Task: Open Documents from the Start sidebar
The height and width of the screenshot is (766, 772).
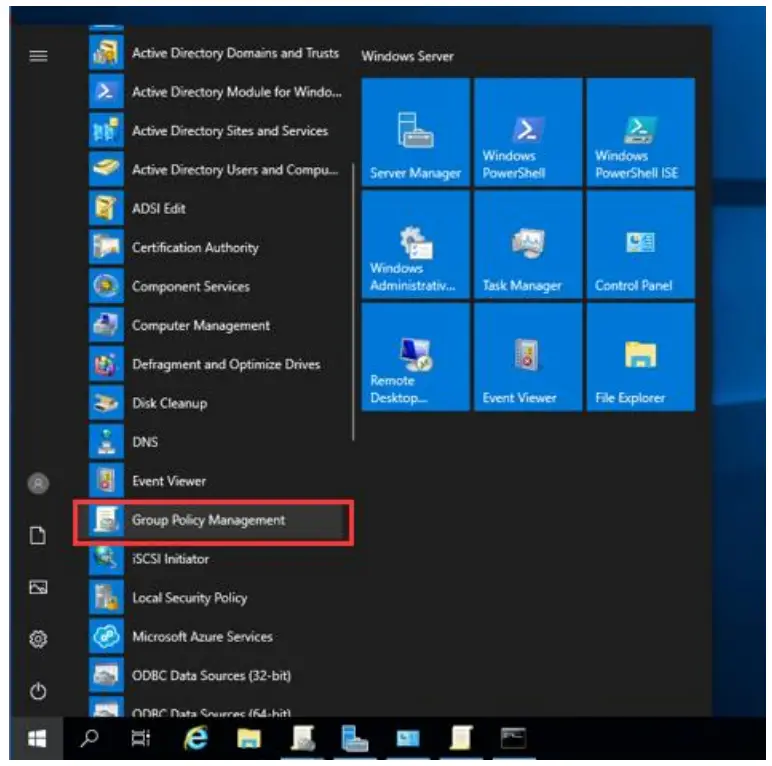Action: (x=38, y=536)
